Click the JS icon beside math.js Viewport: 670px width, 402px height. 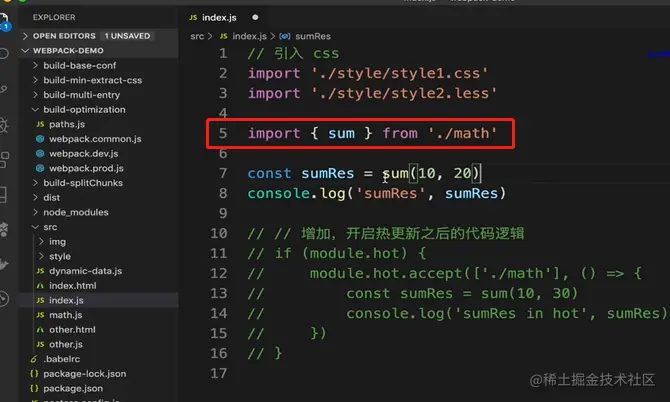[40, 315]
